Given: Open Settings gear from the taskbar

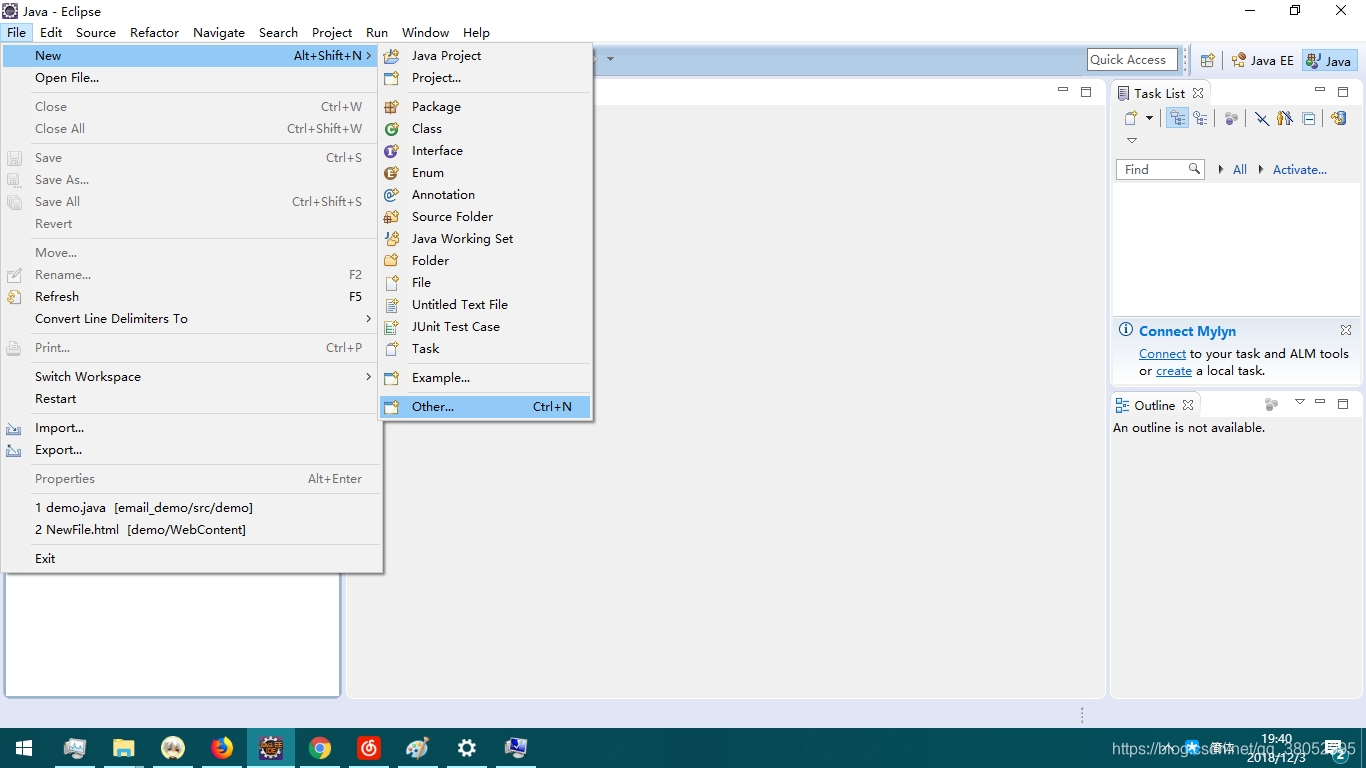Looking at the screenshot, I should point(467,748).
